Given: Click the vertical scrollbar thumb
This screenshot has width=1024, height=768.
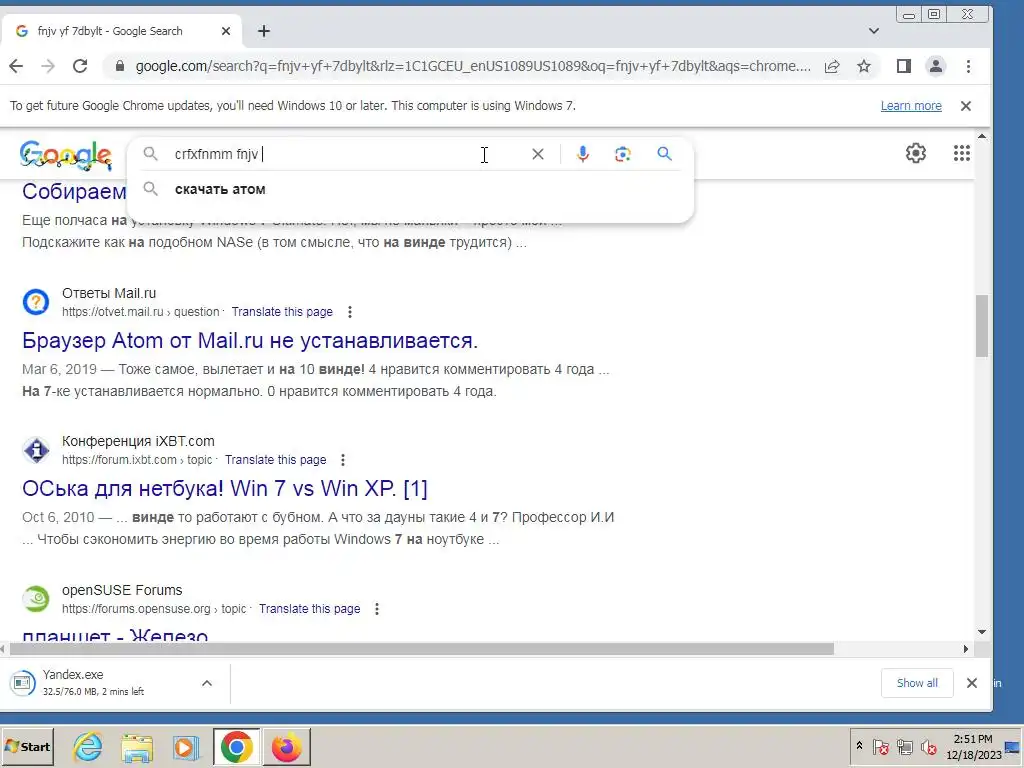Looking at the screenshot, I should 982,326.
